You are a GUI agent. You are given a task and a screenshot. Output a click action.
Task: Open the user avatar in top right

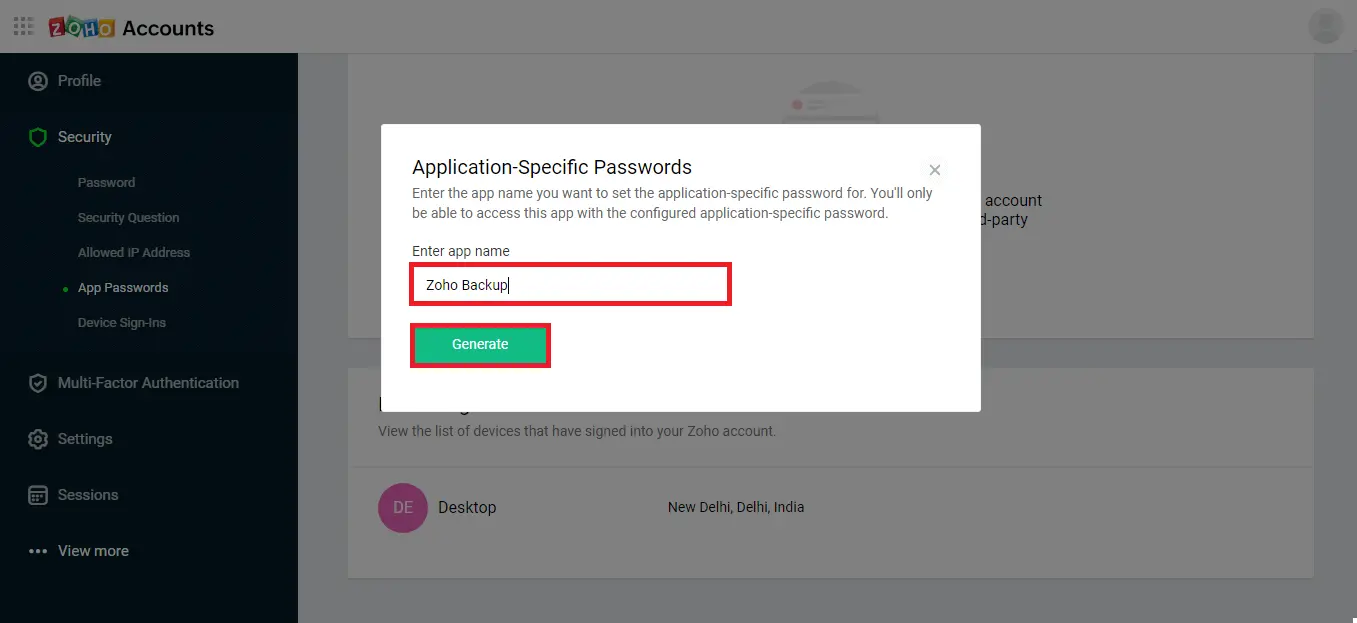coord(1325,26)
